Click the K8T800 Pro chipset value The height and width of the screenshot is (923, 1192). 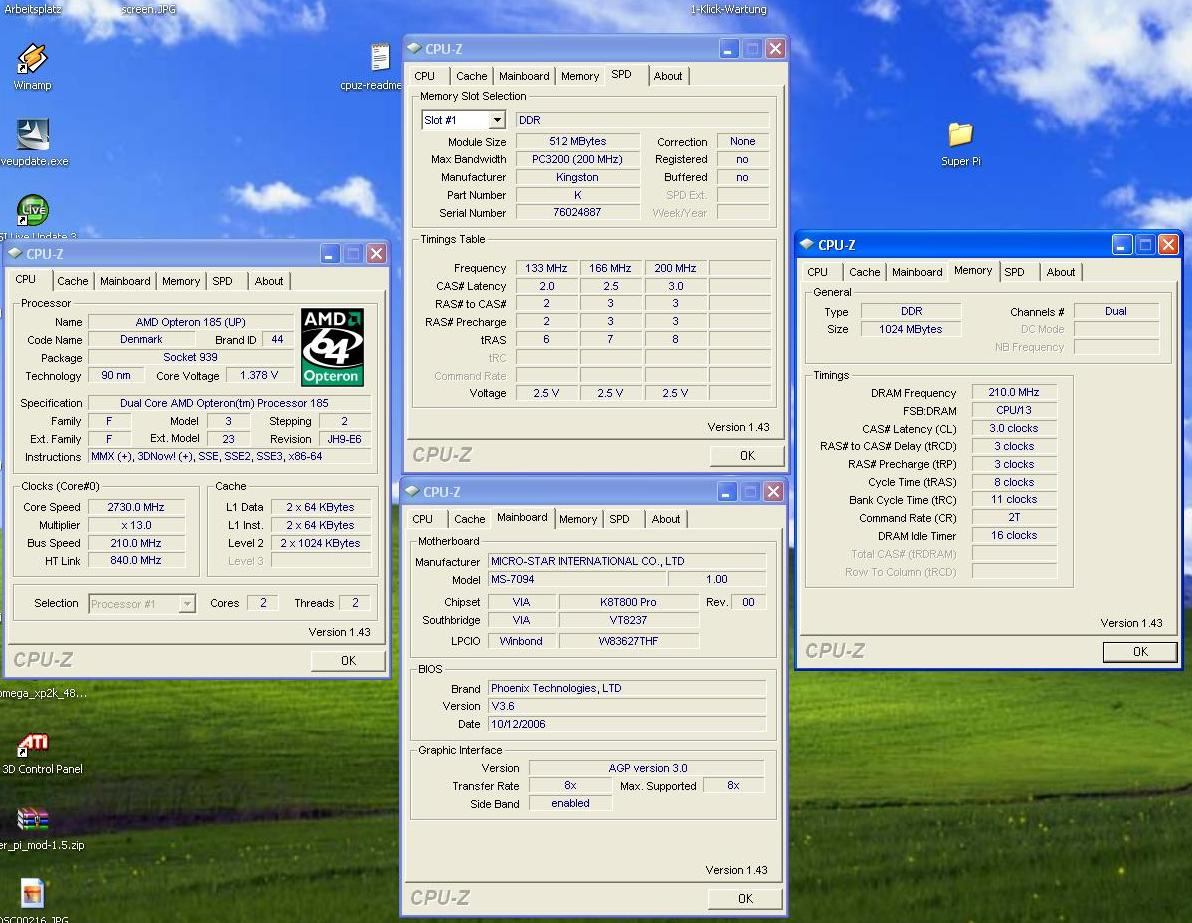(x=628, y=602)
